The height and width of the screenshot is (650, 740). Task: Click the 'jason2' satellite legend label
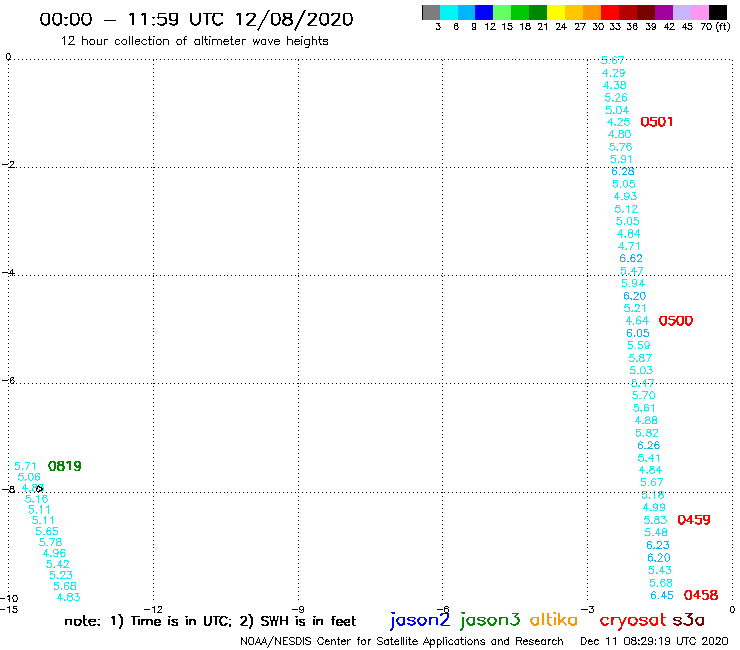click(420, 620)
